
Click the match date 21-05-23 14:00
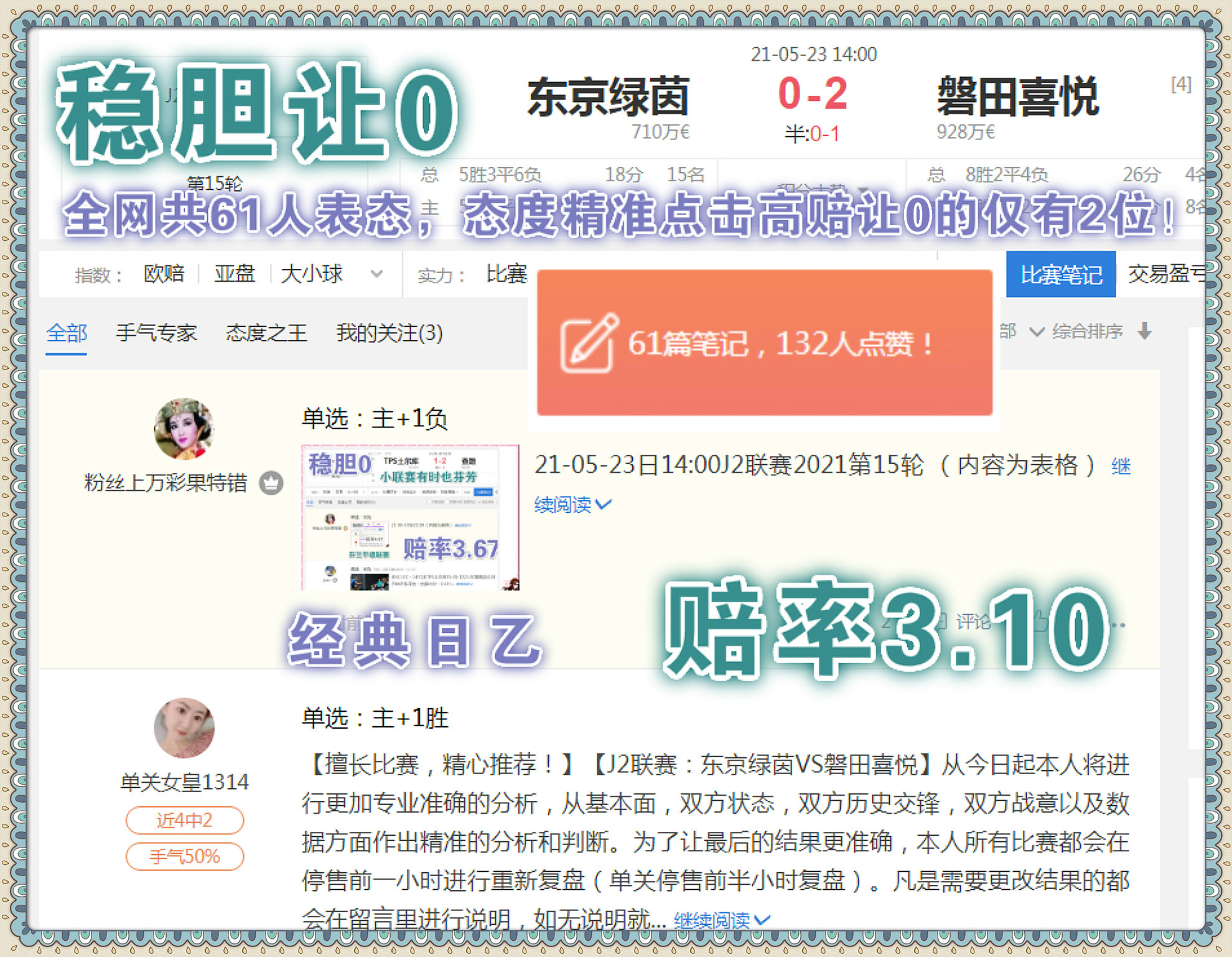(x=813, y=54)
